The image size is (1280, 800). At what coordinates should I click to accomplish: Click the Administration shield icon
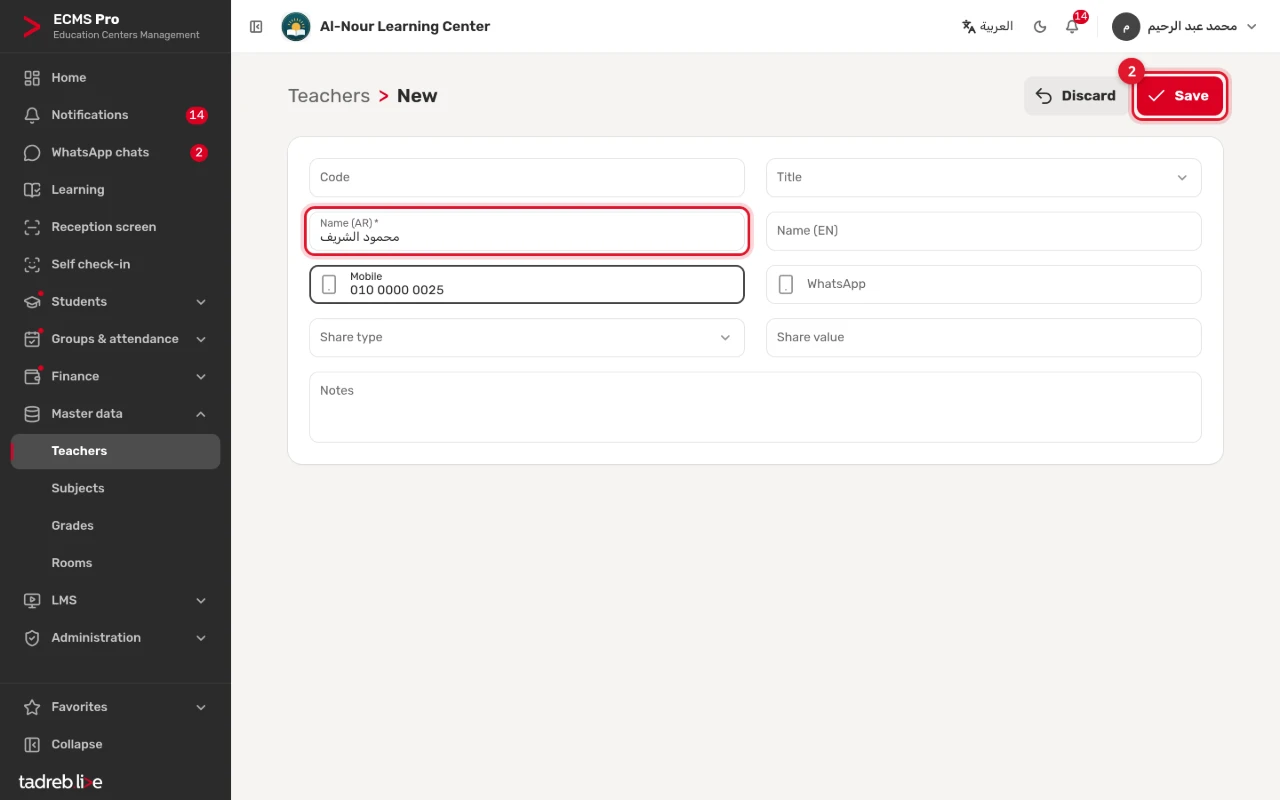pyautogui.click(x=32, y=638)
